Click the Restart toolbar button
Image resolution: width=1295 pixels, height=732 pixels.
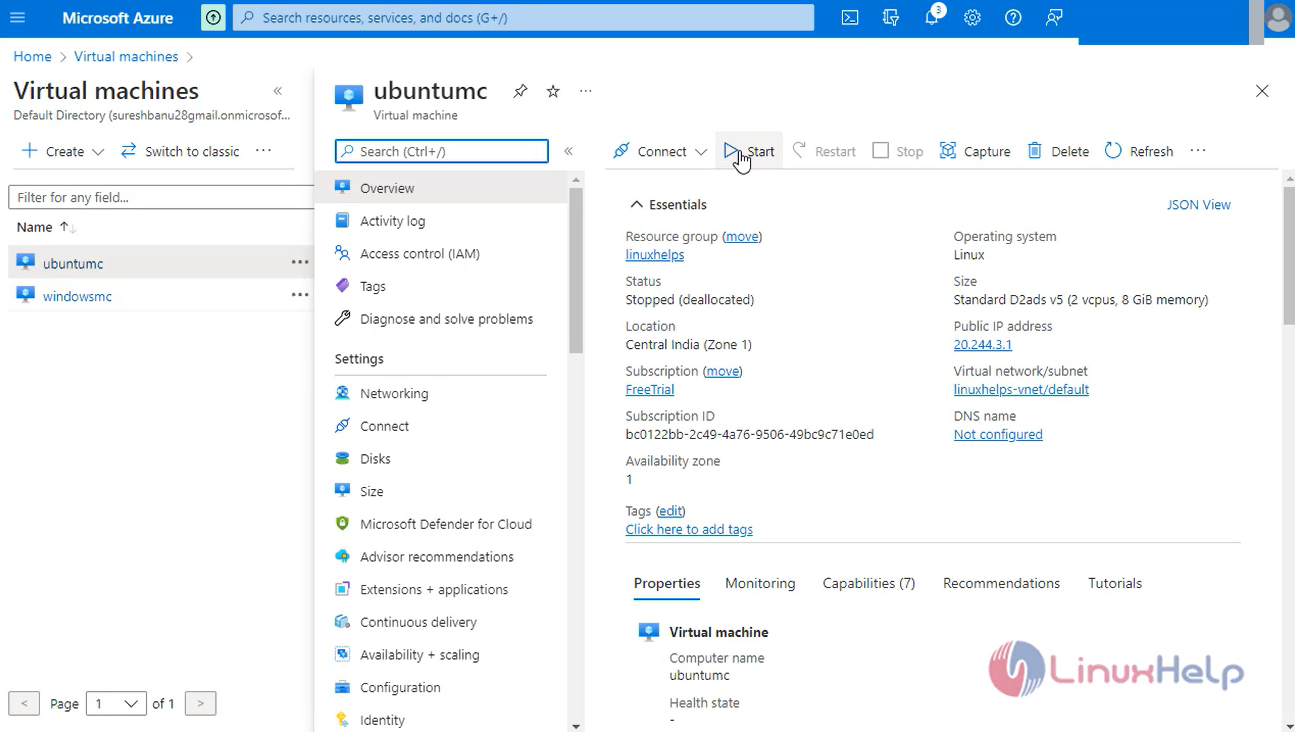click(824, 151)
